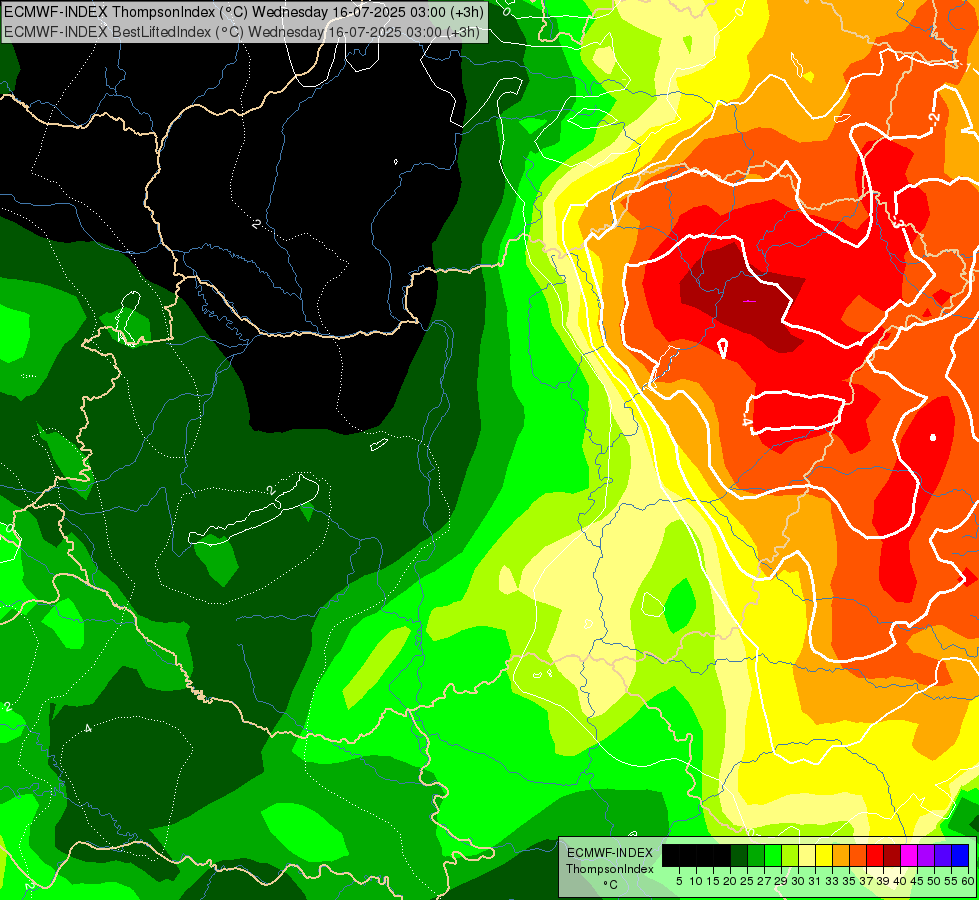The image size is (979, 900).
Task: Click the magenta 40–45 legend swatch
Action: pyautogui.click(x=909, y=855)
